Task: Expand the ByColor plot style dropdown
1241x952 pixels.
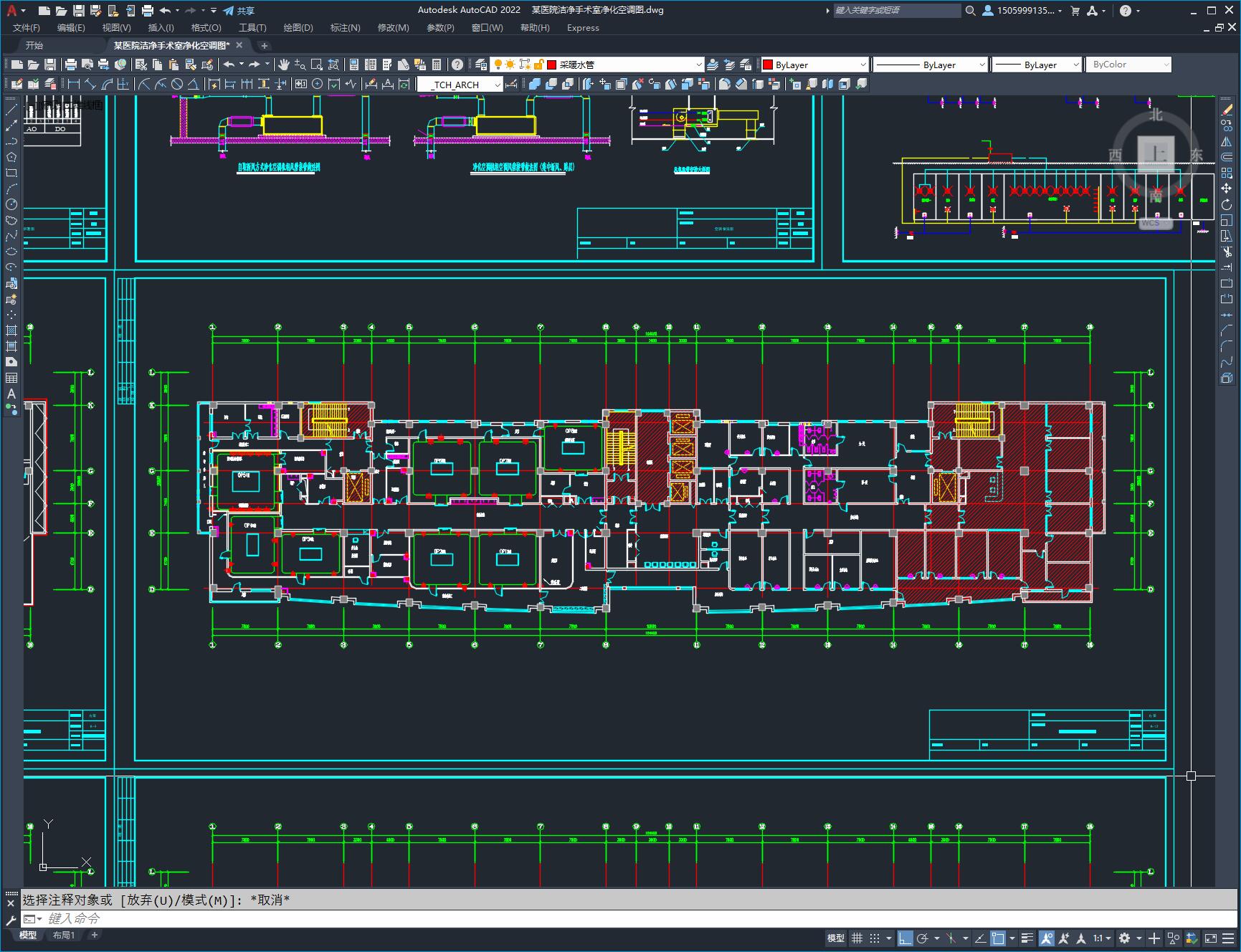Action: coord(1128,65)
